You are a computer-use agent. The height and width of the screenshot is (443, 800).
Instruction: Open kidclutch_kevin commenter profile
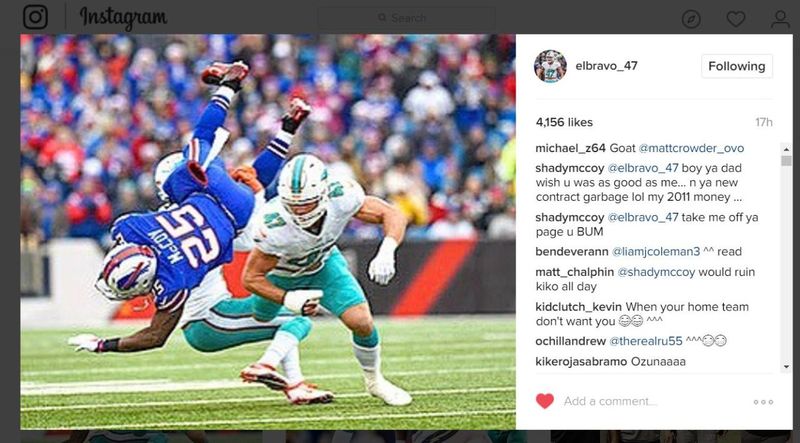[579, 307]
